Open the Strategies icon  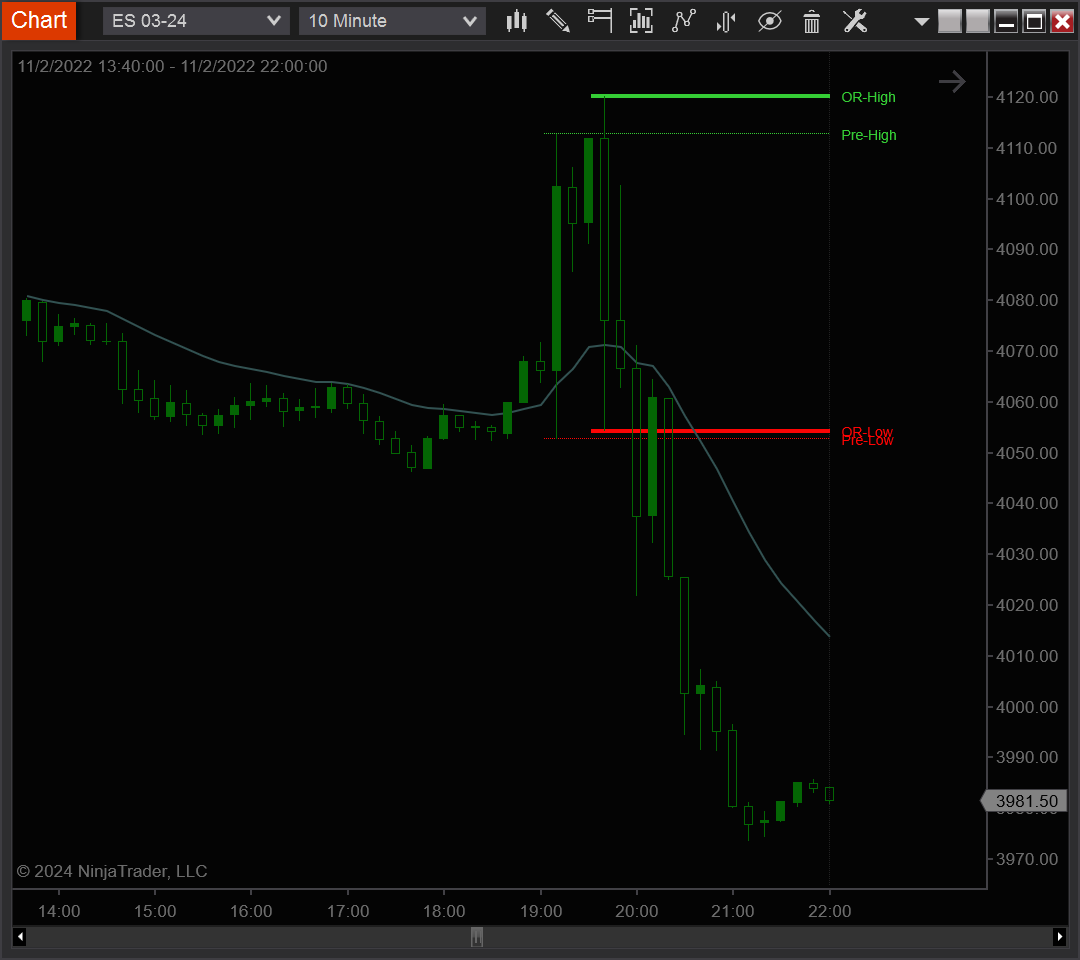tap(726, 21)
